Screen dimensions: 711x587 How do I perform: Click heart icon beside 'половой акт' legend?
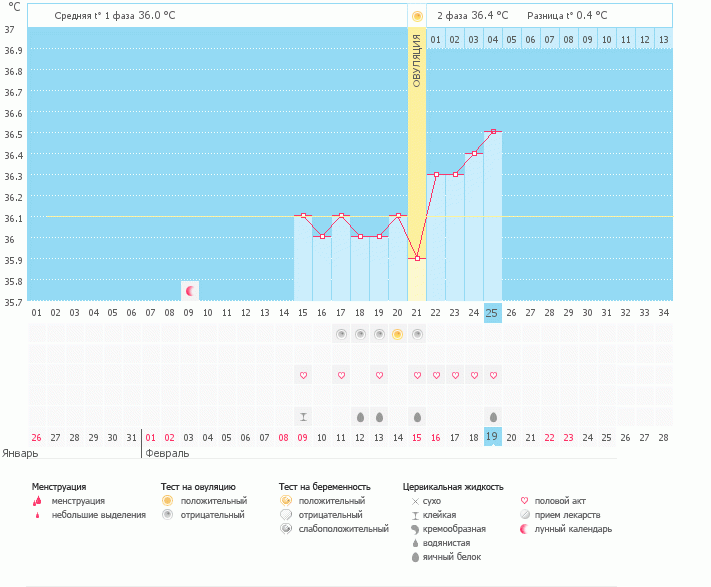click(525, 501)
